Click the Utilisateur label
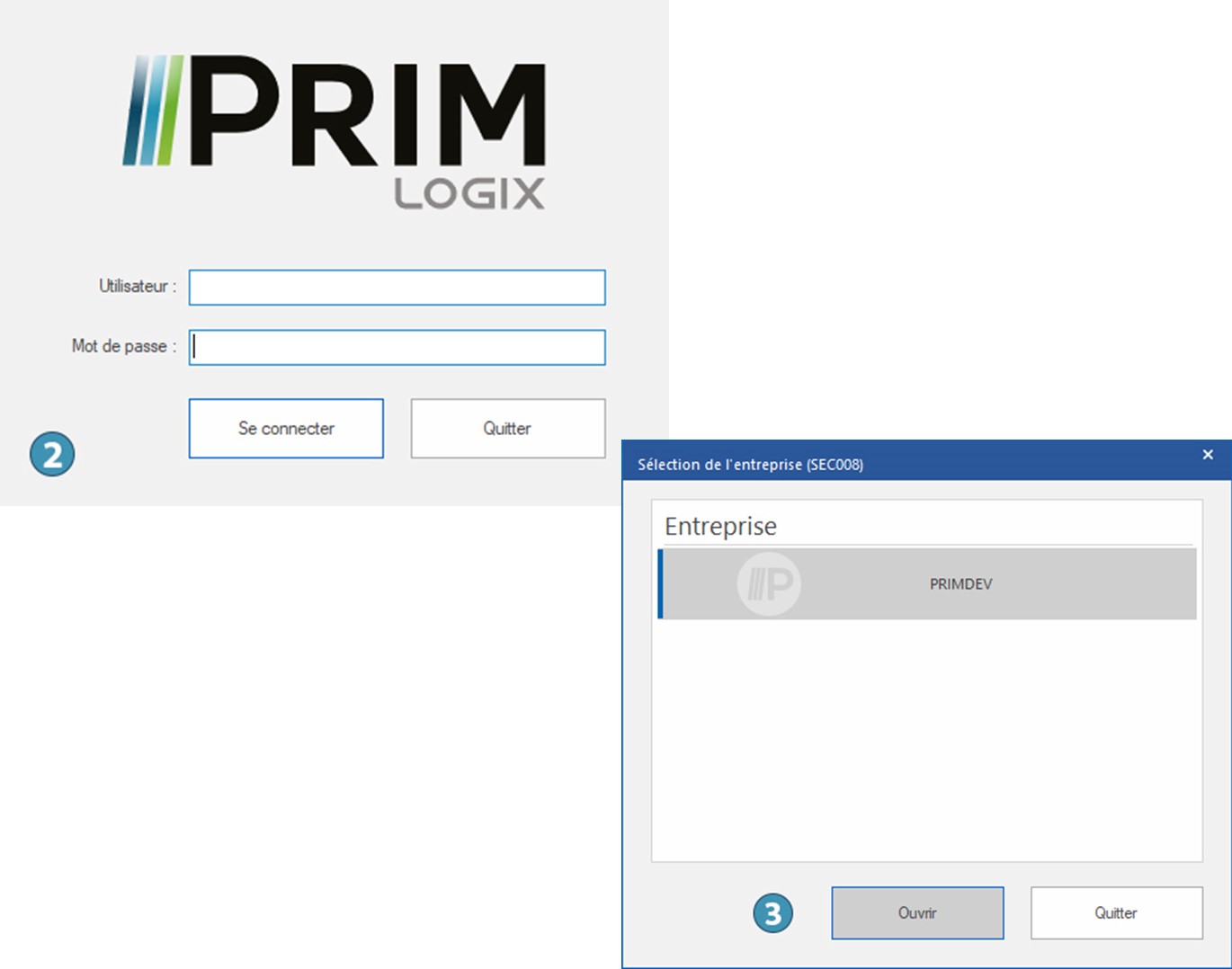1232x969 pixels. tap(137, 287)
